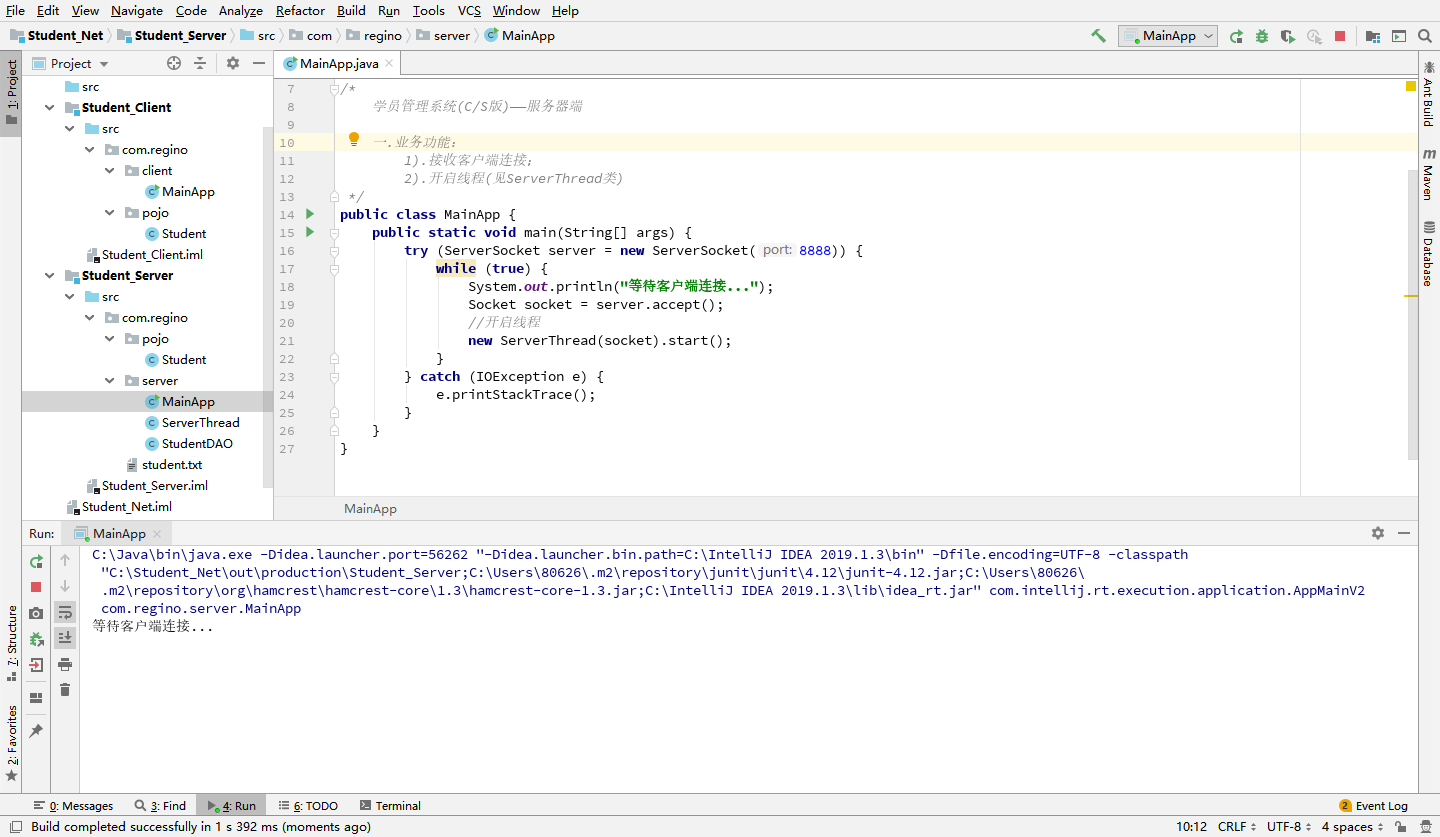The height and width of the screenshot is (837, 1440).
Task: Open the Event Log
Action: tap(1373, 805)
